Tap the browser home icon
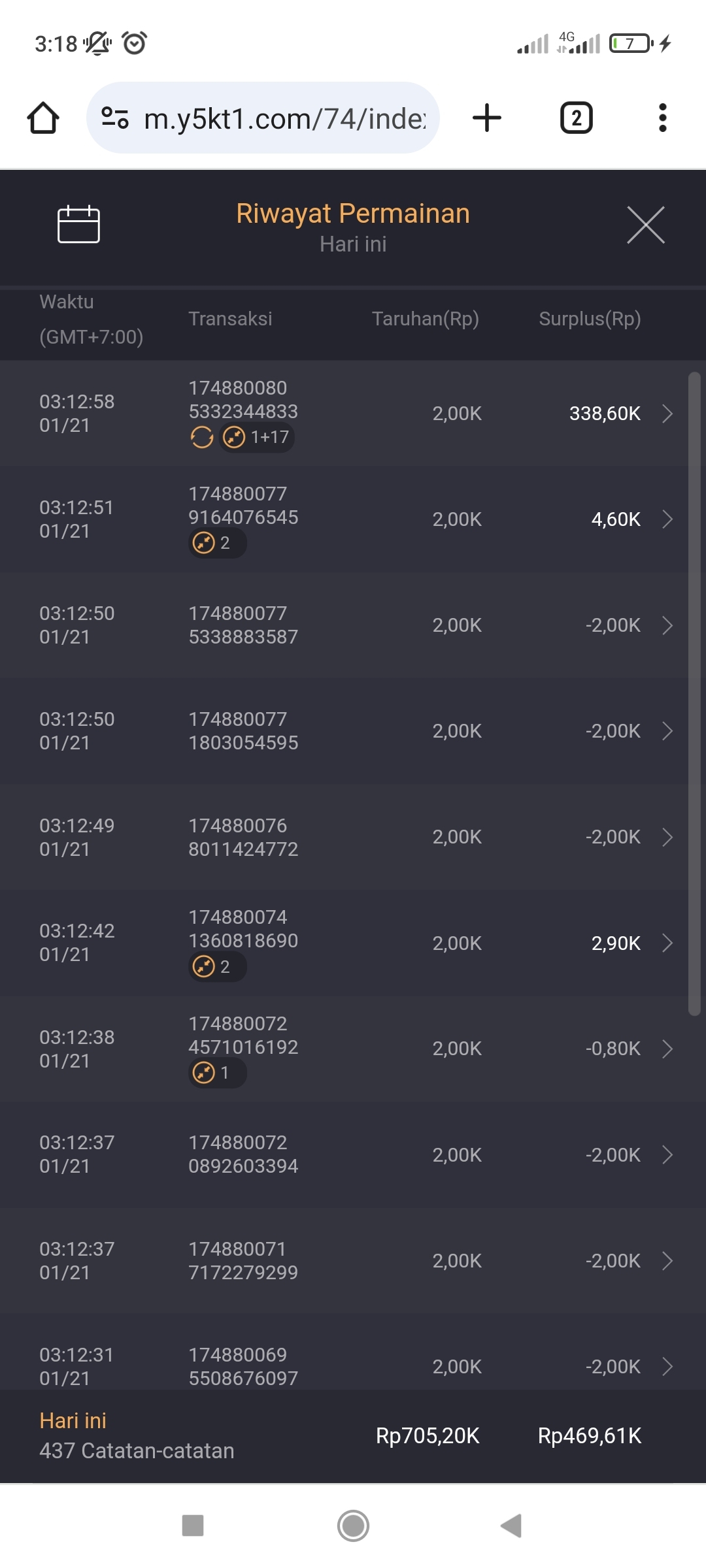 43,118
